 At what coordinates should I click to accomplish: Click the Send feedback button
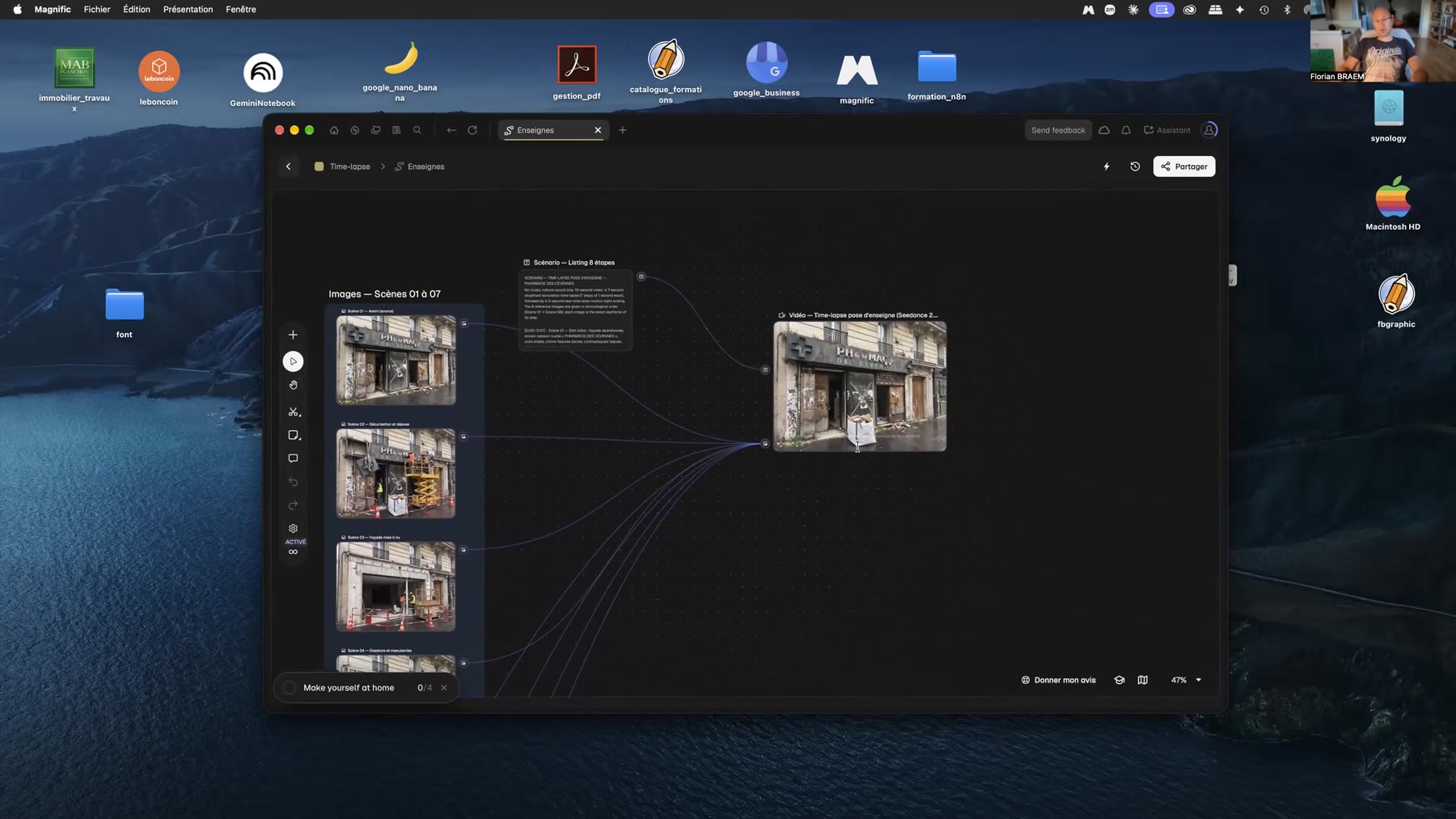click(1058, 130)
